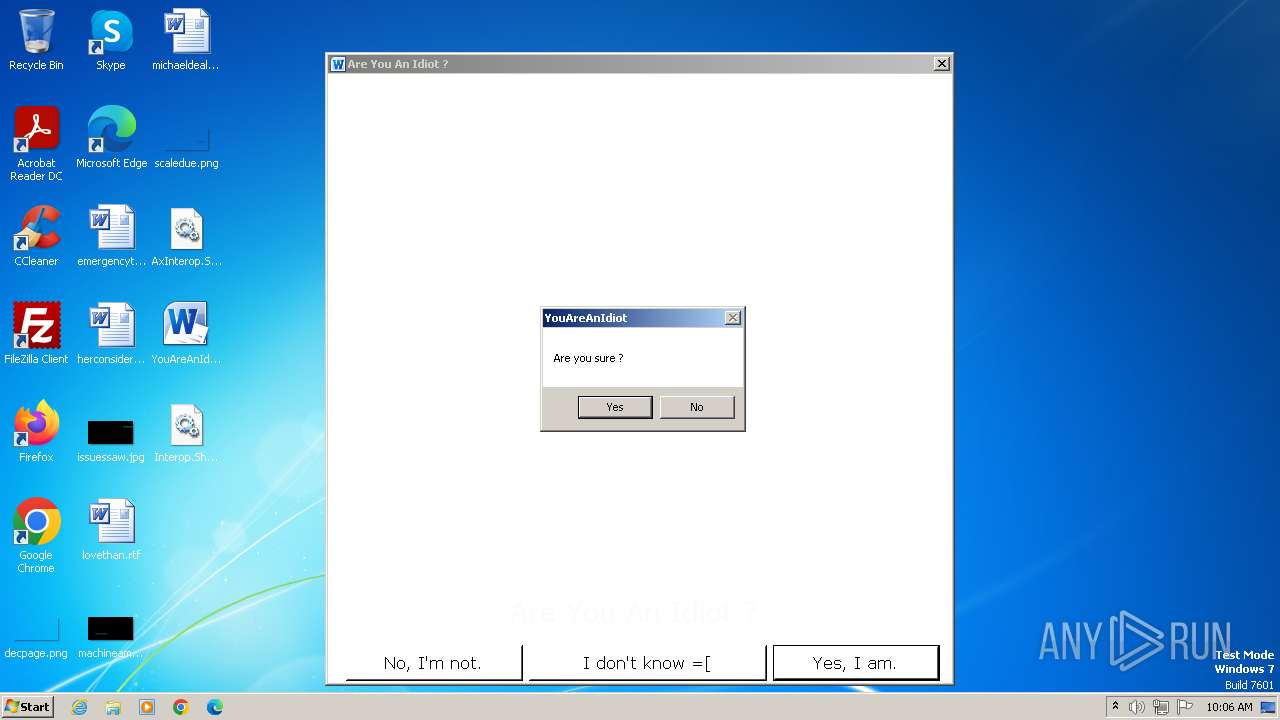
Task: Open the Skype desktop shortcut
Action: (x=111, y=40)
